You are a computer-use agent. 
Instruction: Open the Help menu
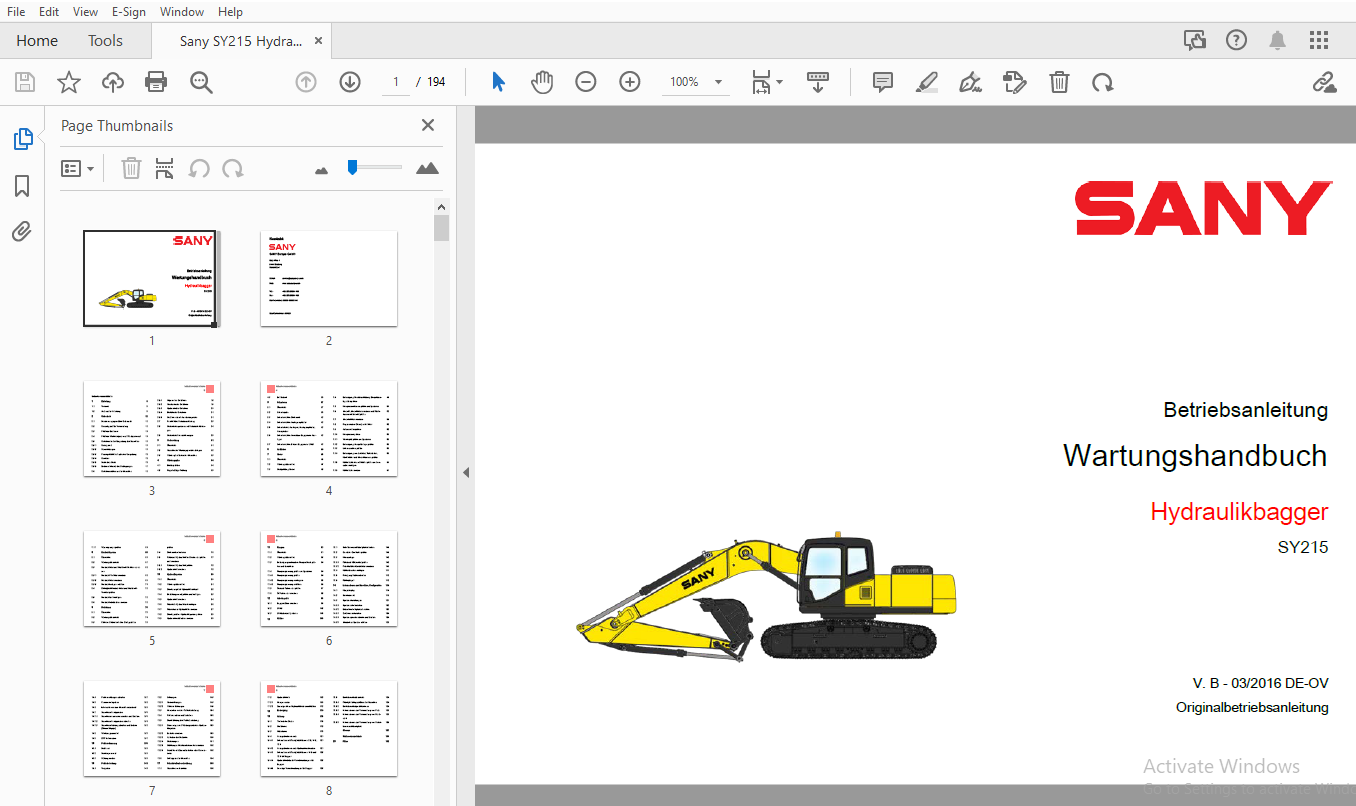[230, 11]
